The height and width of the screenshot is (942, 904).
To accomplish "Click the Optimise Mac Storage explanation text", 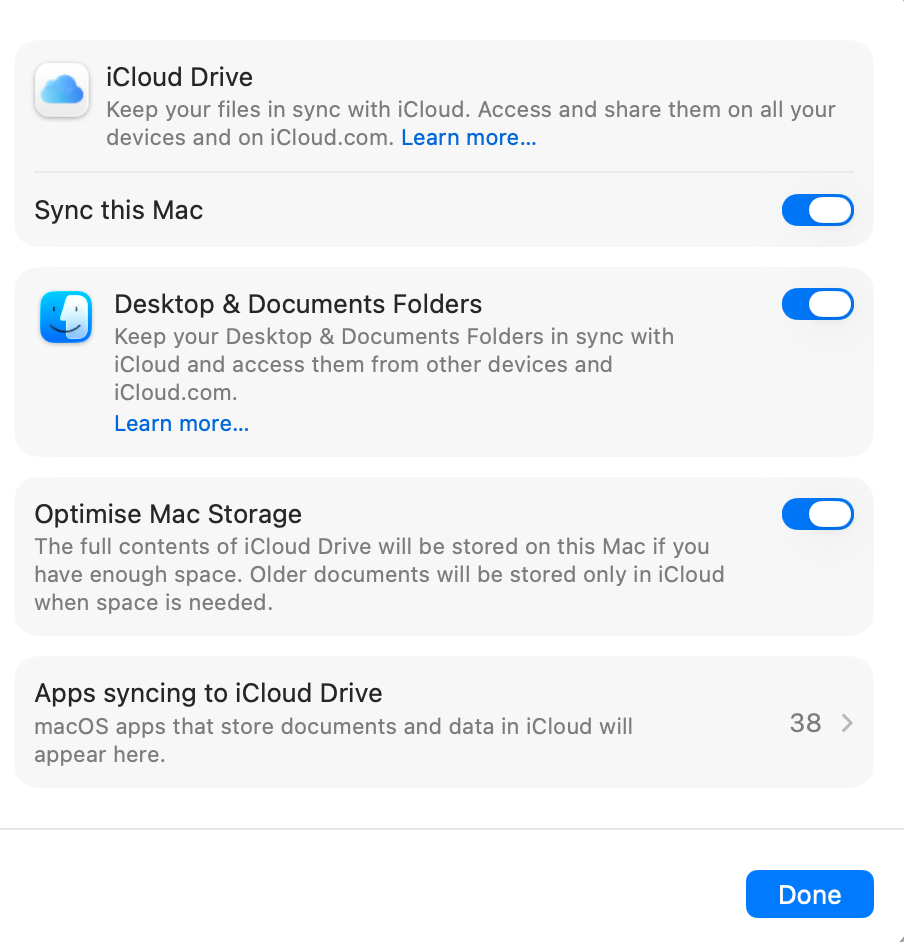I will pos(378,575).
